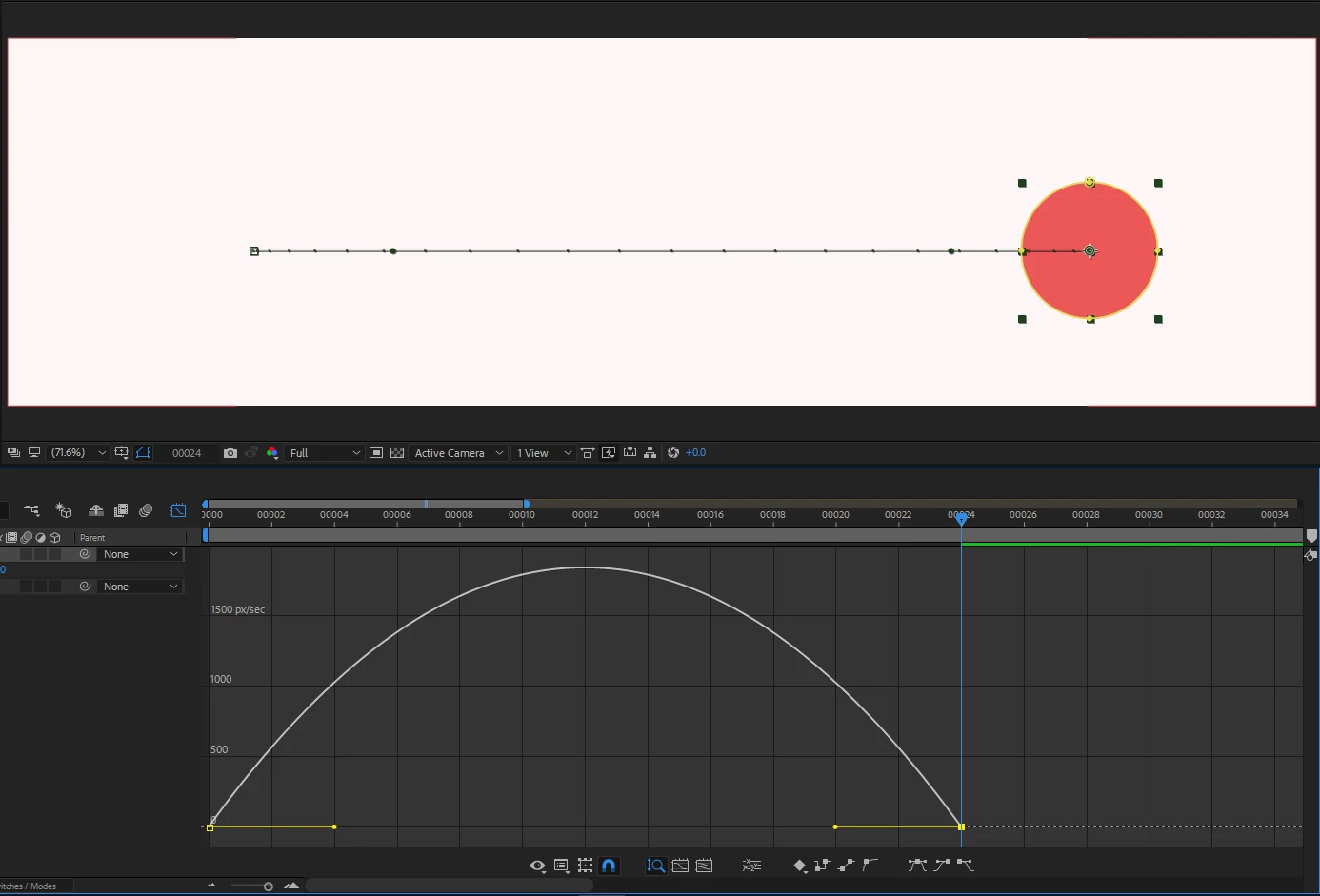1320x896 pixels.
Task: Convert selected keyframes to Hold
Action: pos(822,865)
